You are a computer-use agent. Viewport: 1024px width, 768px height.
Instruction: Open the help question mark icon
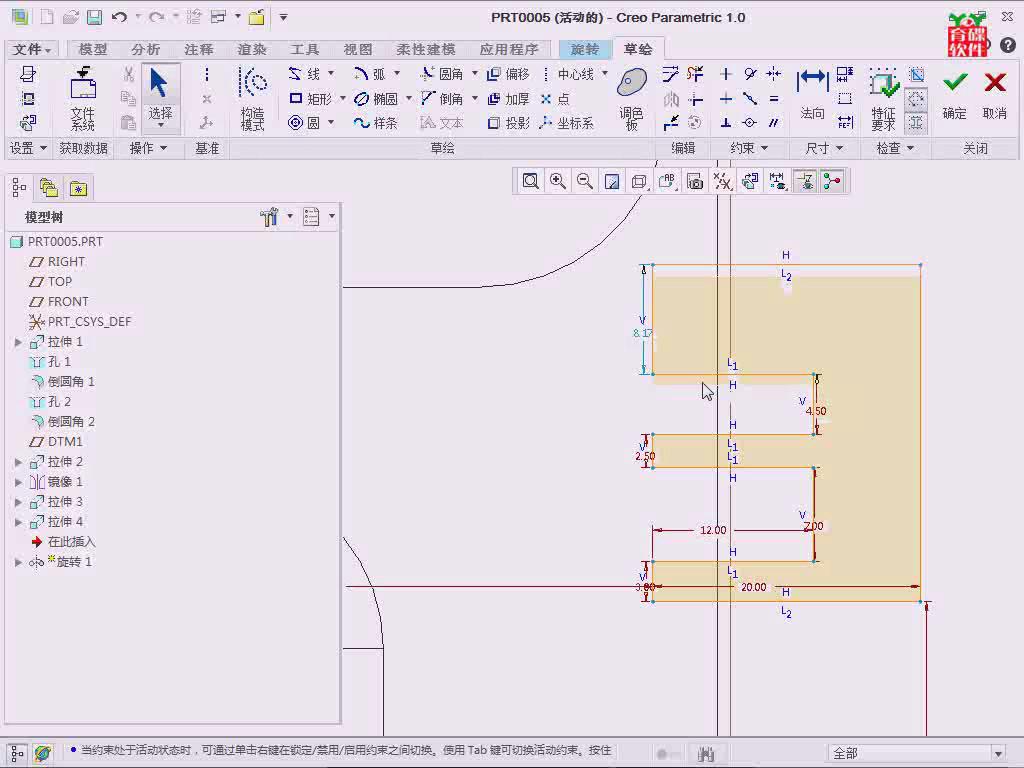[x=1008, y=44]
